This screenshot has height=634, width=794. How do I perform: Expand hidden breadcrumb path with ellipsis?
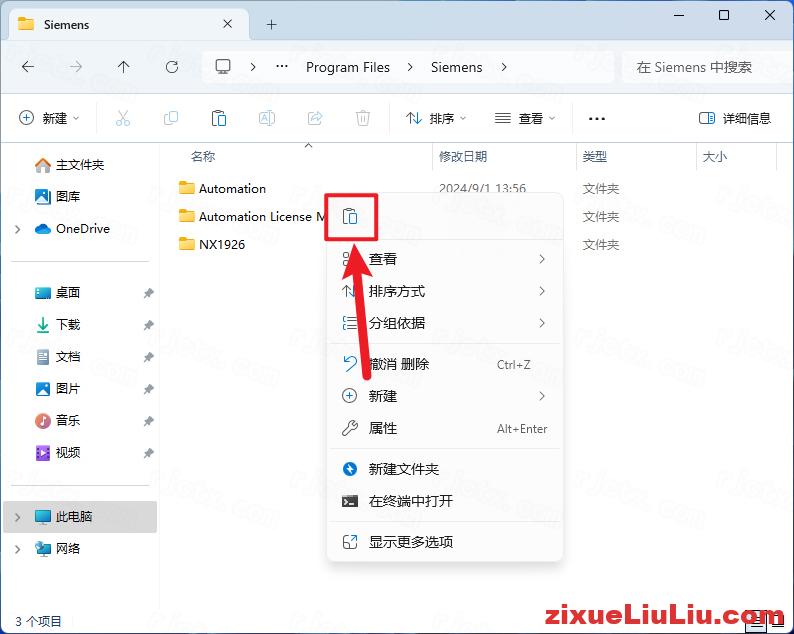pyautogui.click(x=282, y=67)
